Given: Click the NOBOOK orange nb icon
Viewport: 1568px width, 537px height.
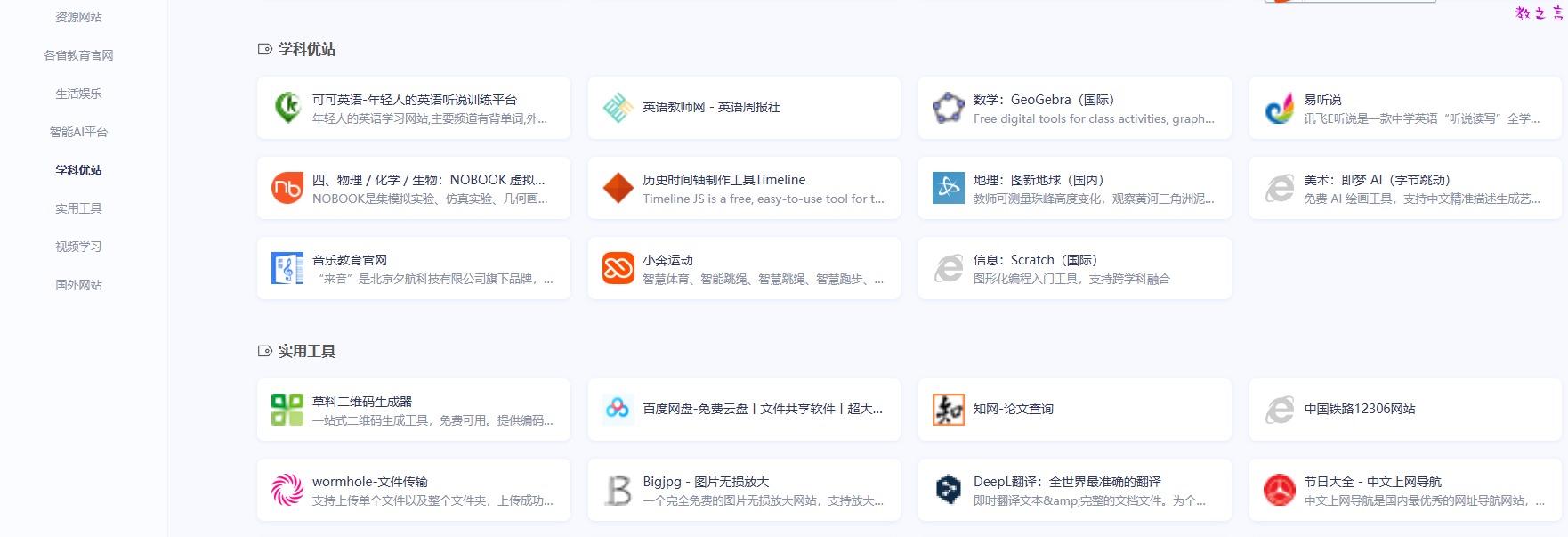Looking at the screenshot, I should (287, 188).
